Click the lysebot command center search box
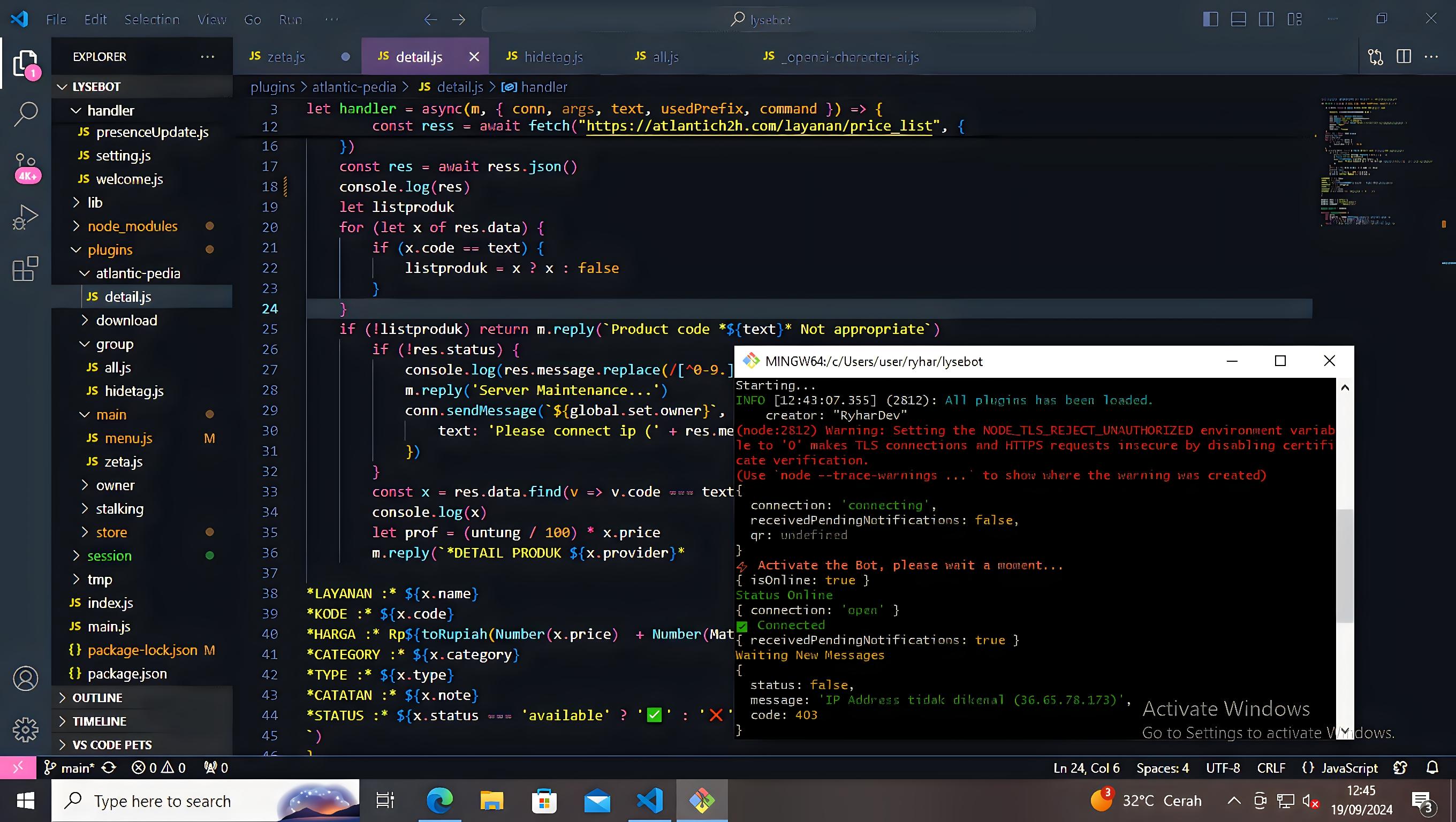The image size is (1456, 822). [x=759, y=20]
